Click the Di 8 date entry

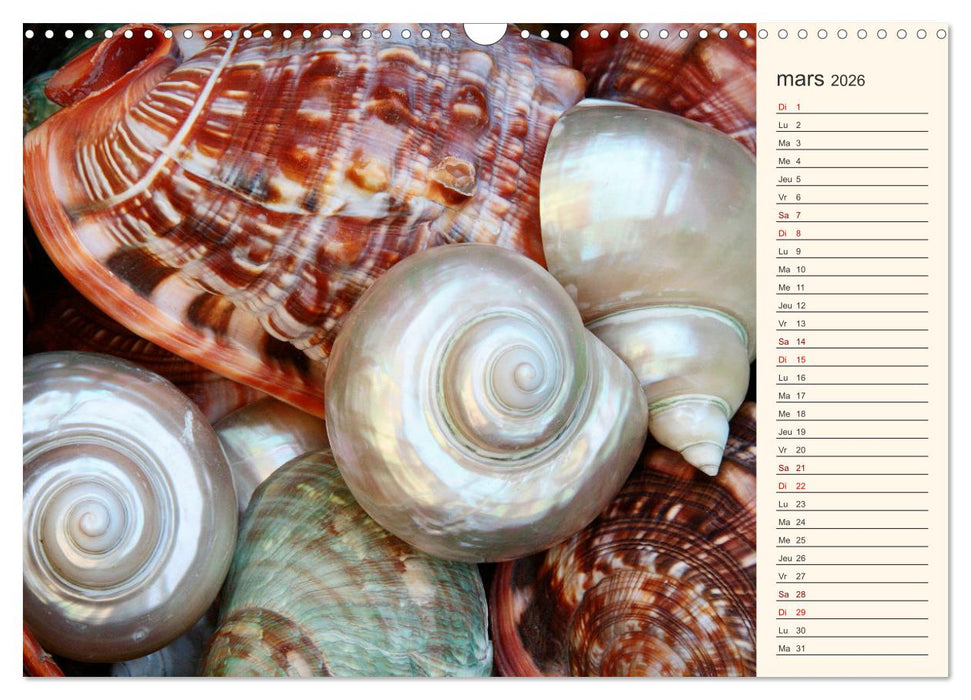851,233
